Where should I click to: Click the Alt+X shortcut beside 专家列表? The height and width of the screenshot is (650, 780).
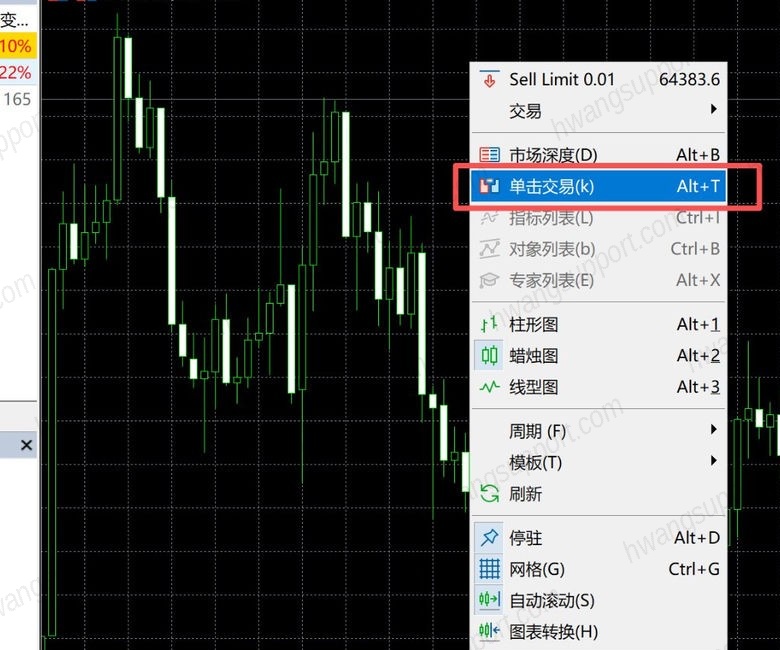click(698, 280)
